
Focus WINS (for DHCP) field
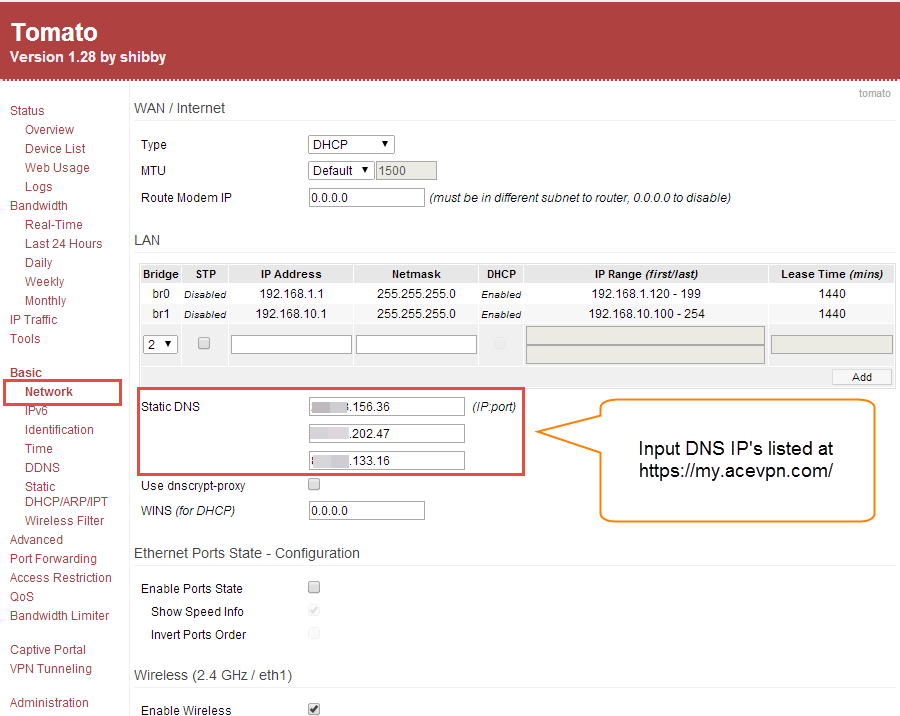(x=367, y=510)
